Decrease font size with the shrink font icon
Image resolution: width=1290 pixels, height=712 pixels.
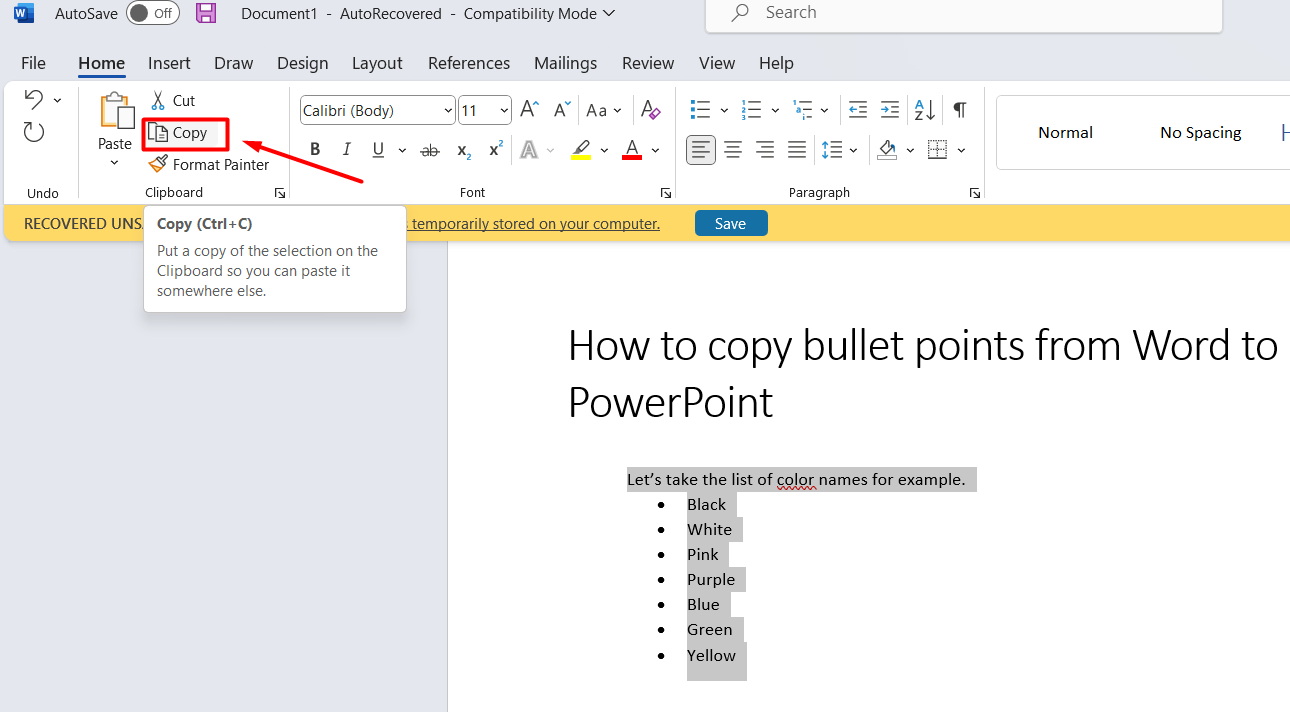[562, 110]
